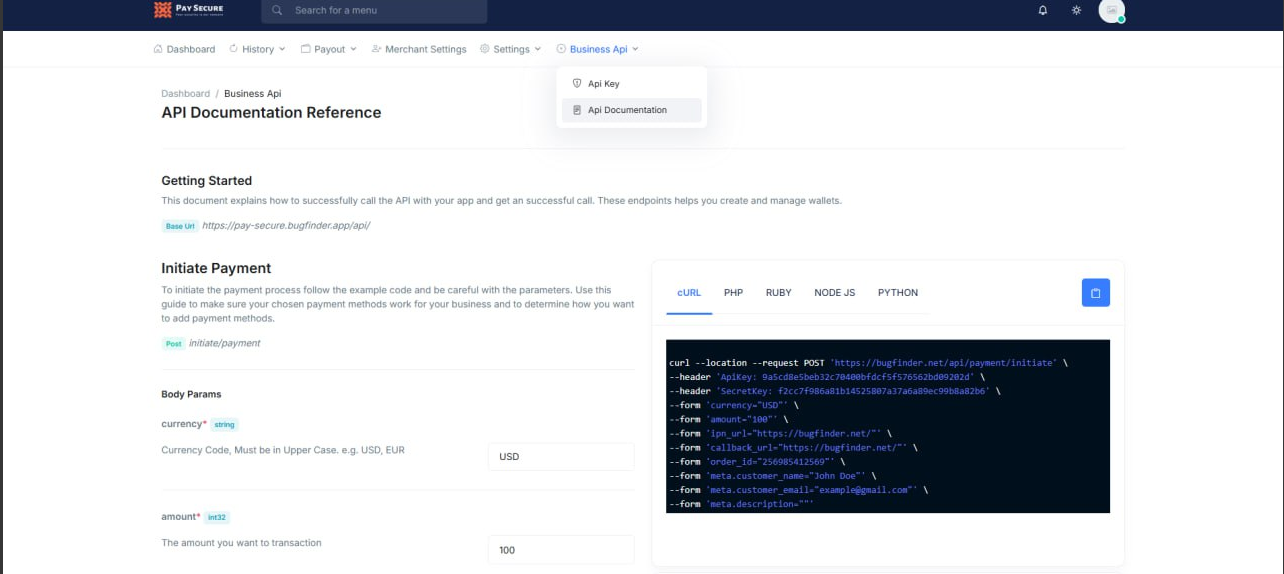Viewport: 1284px width, 574px height.
Task: Click the string type badge beside currency
Action: click(224, 425)
